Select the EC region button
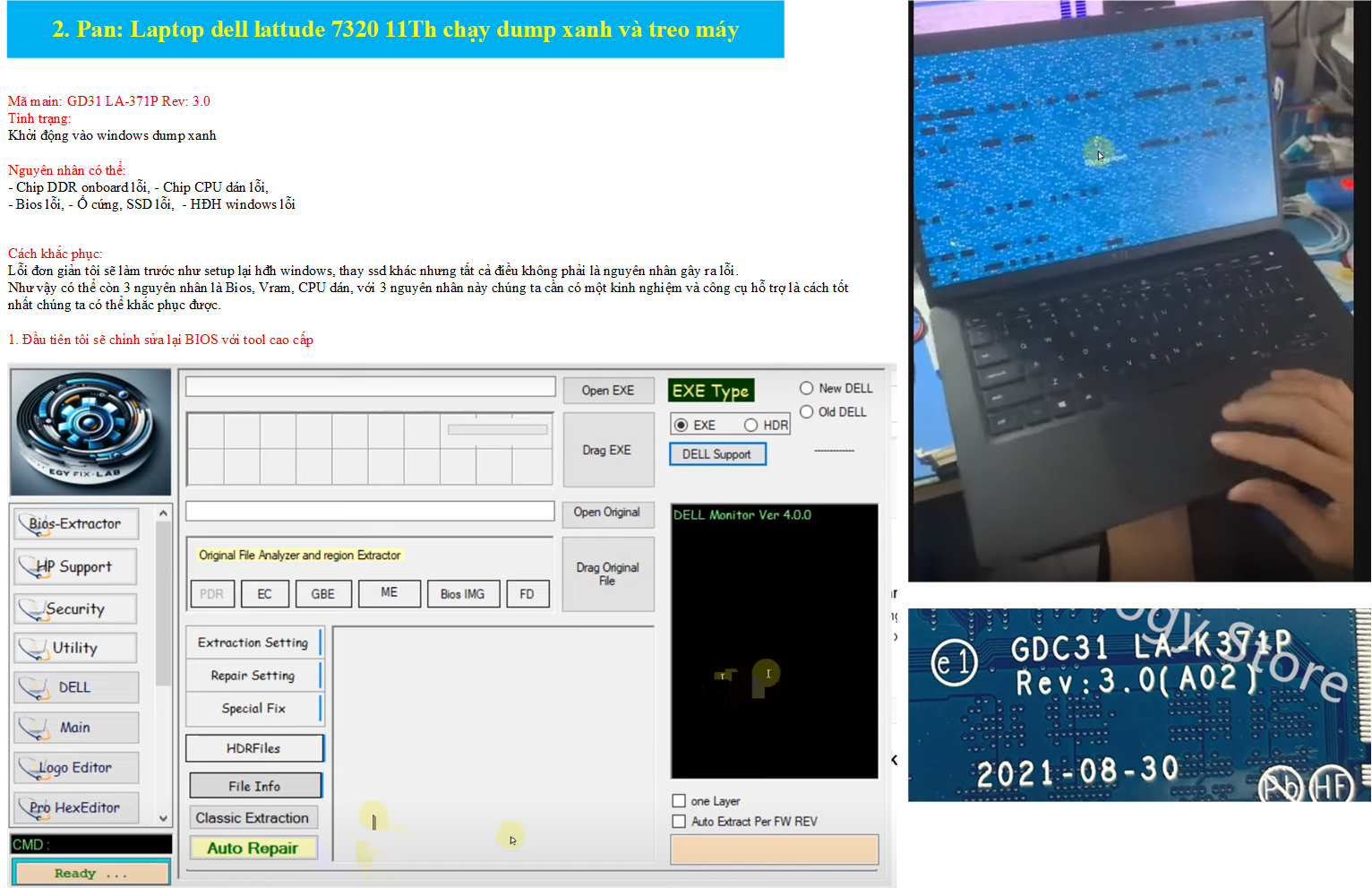Screen dimensions: 1372x888 click(x=265, y=594)
